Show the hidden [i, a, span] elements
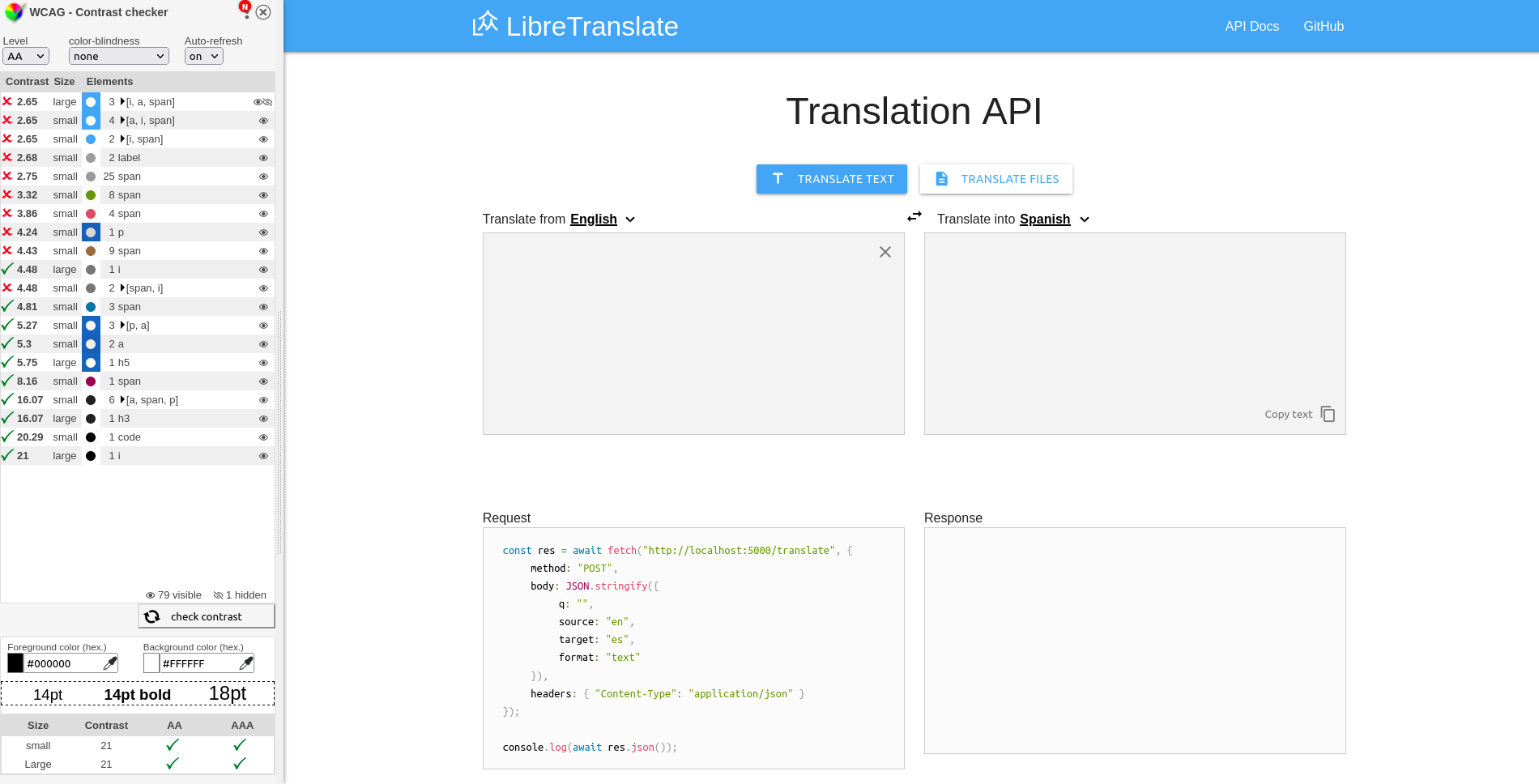Viewport: 1539px width, 784px height. pyautogui.click(x=266, y=102)
